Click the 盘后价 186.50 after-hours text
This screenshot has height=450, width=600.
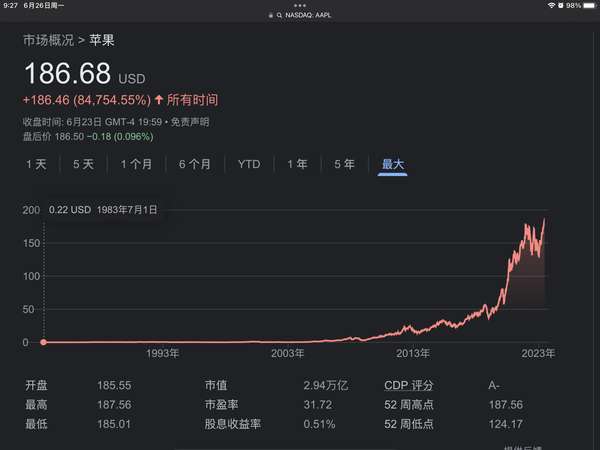click(53, 137)
